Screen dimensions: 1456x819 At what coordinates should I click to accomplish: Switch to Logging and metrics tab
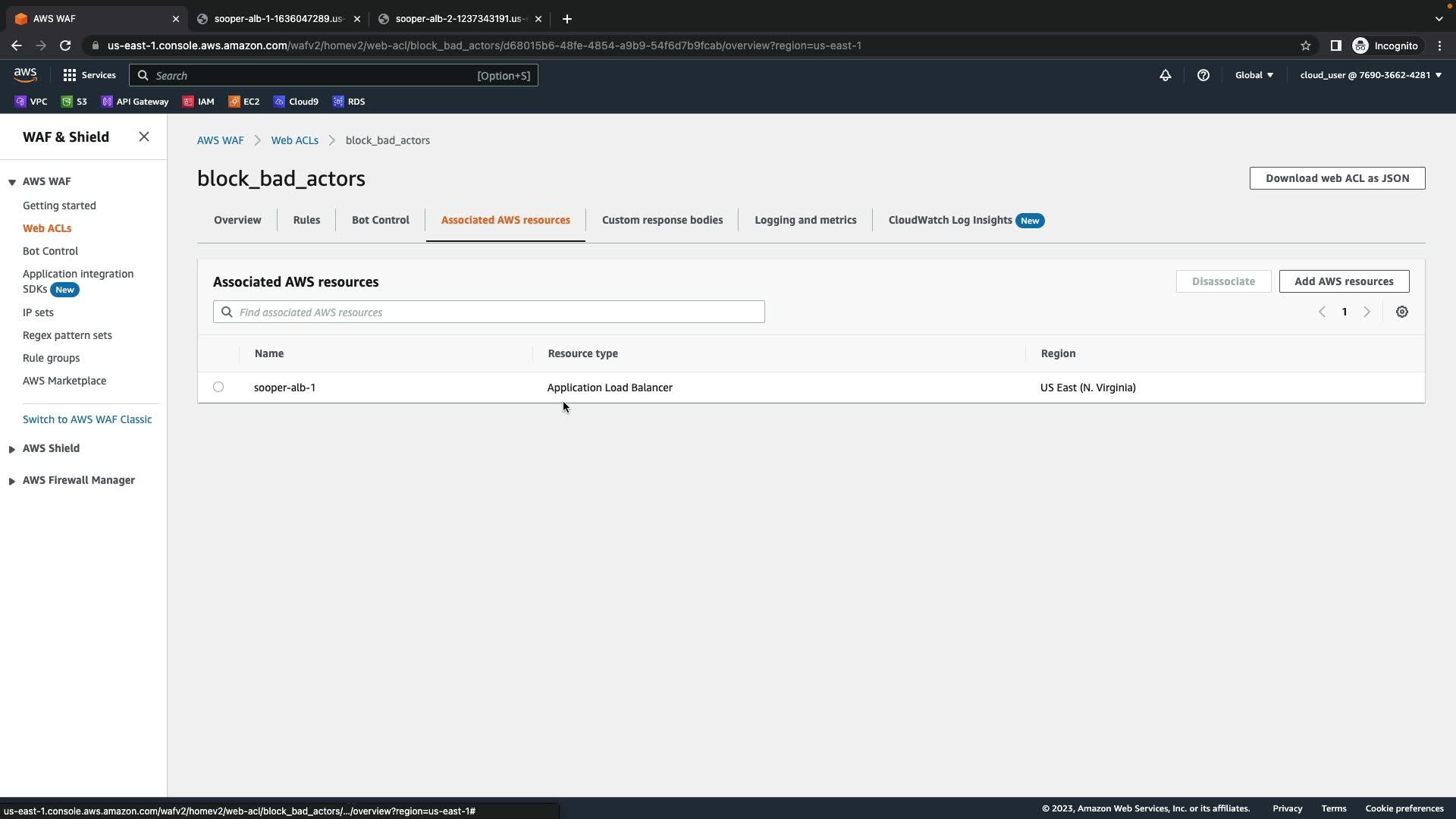tap(805, 221)
